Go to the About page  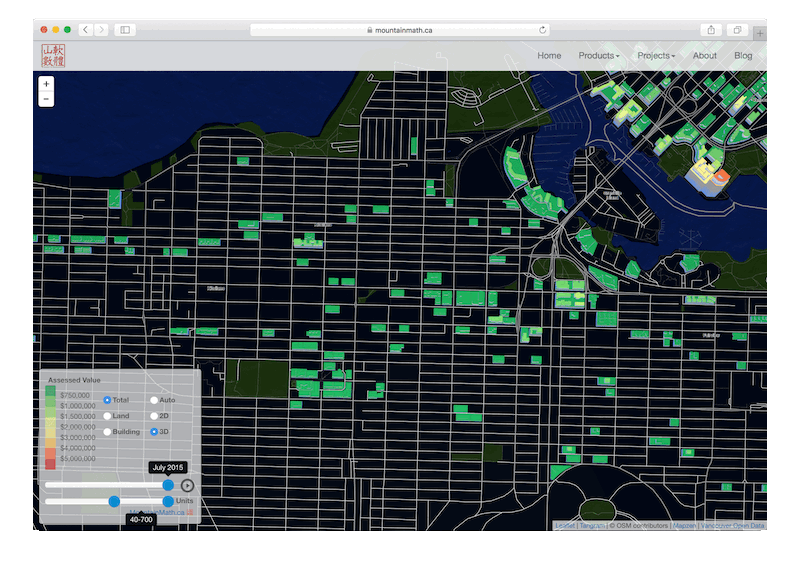[704, 56]
